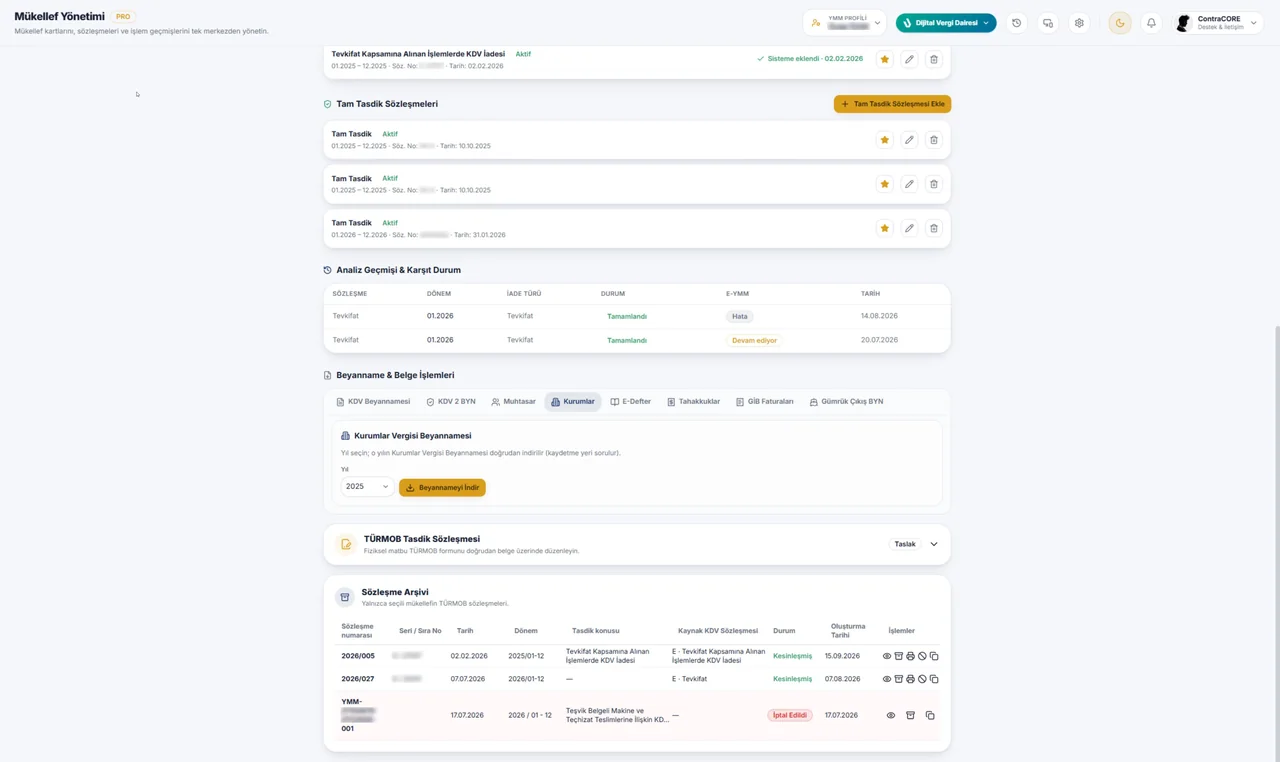Open the history clock icon in header

point(1016,23)
